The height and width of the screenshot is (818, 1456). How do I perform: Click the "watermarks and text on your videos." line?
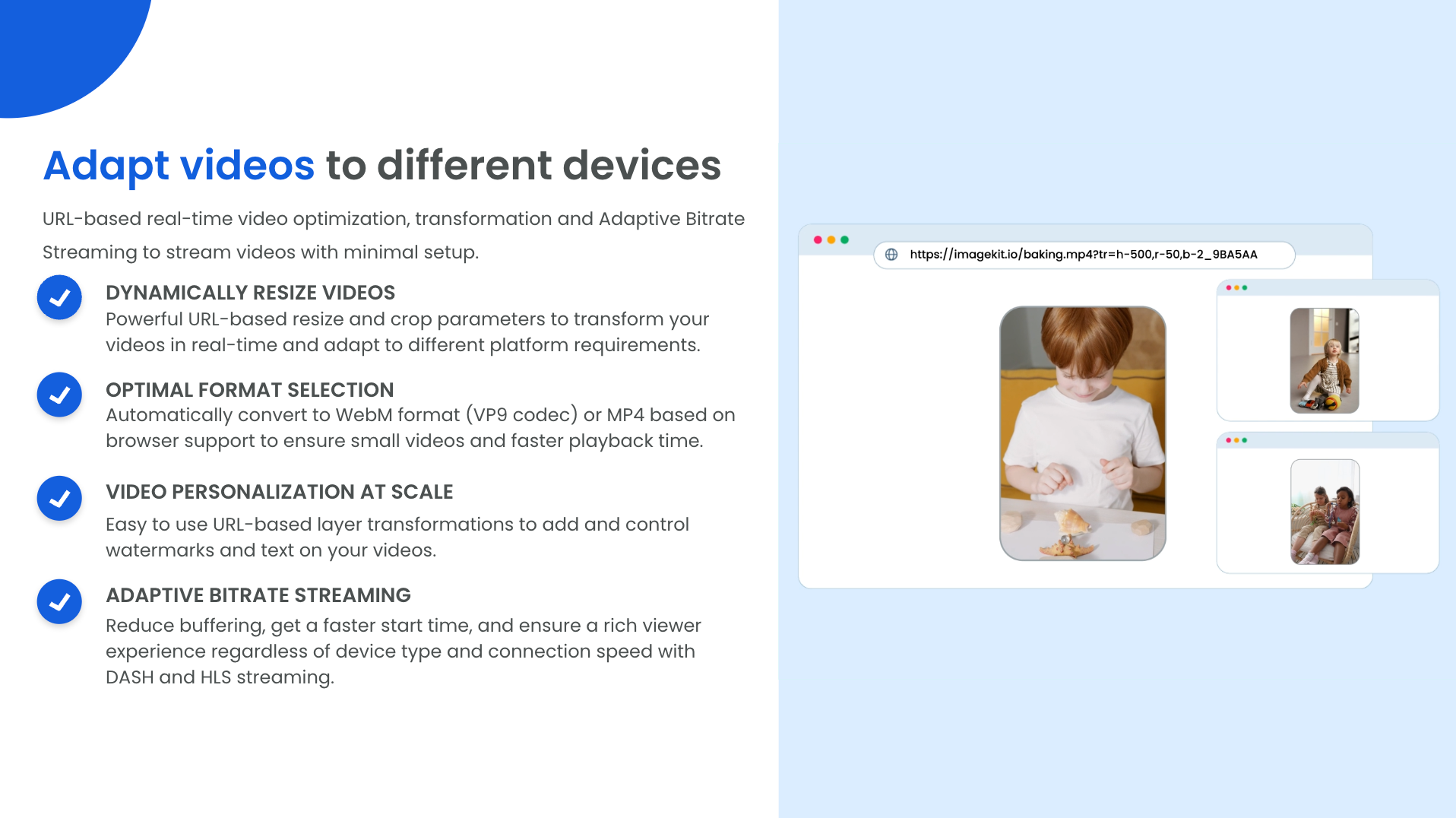tap(271, 550)
